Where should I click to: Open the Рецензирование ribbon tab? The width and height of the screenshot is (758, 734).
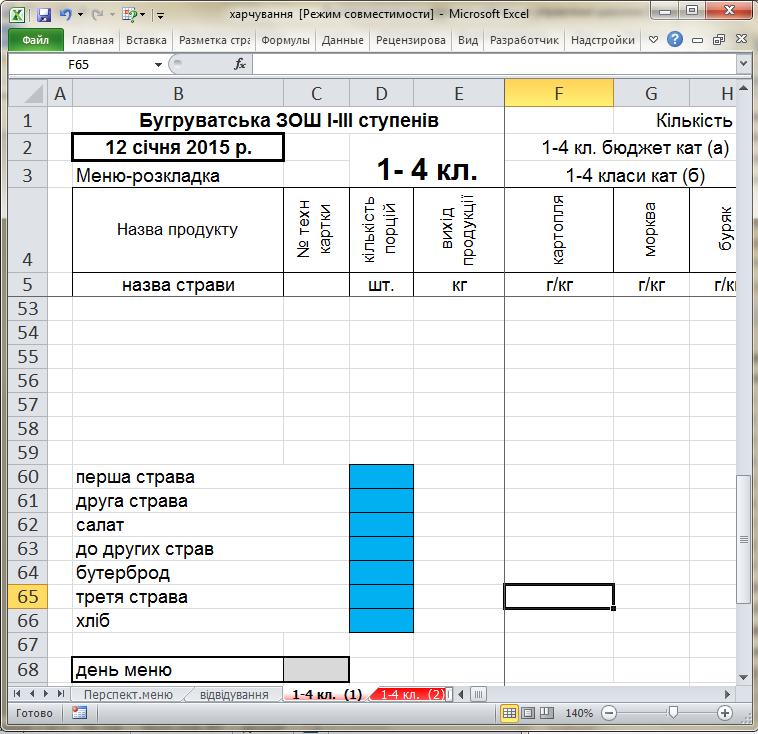coord(410,40)
